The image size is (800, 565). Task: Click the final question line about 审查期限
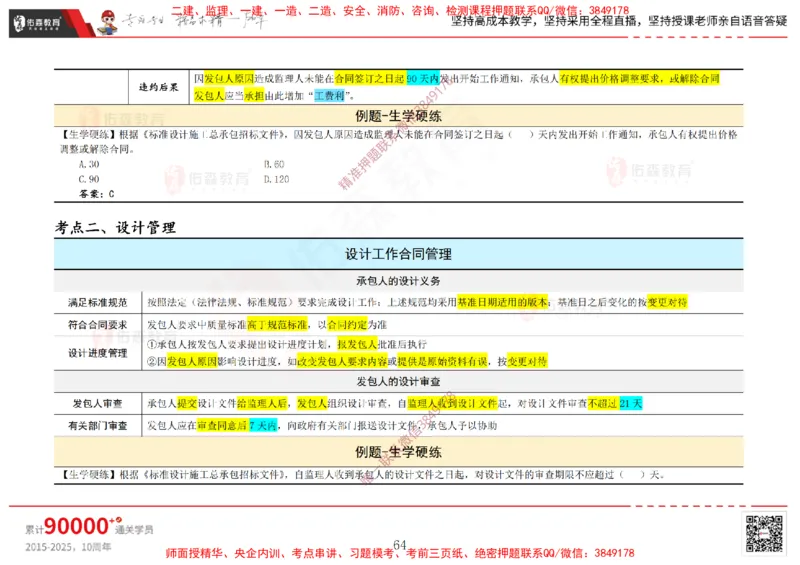(x=363, y=475)
